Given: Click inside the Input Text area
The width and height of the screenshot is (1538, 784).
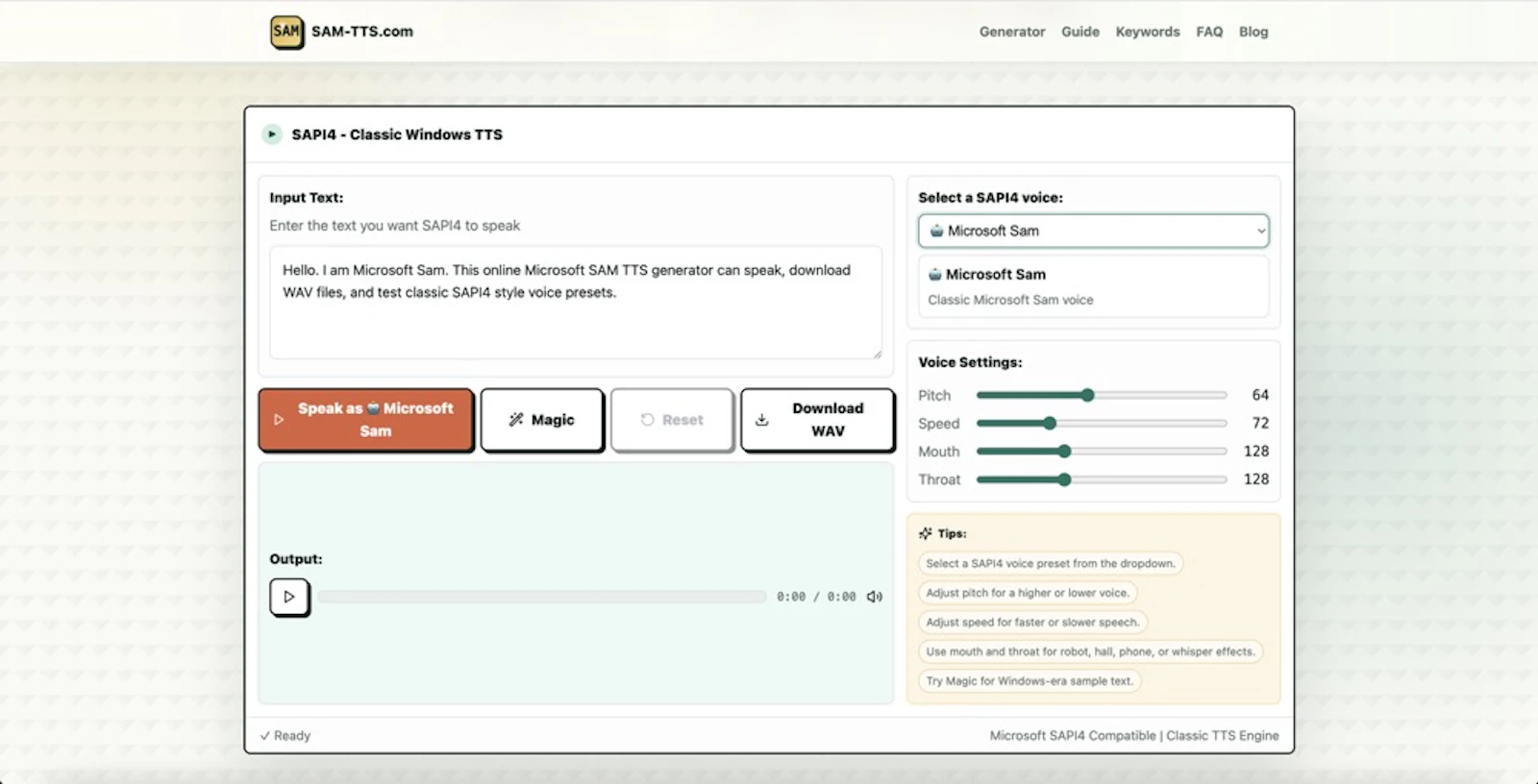Looking at the screenshot, I should tap(576, 303).
